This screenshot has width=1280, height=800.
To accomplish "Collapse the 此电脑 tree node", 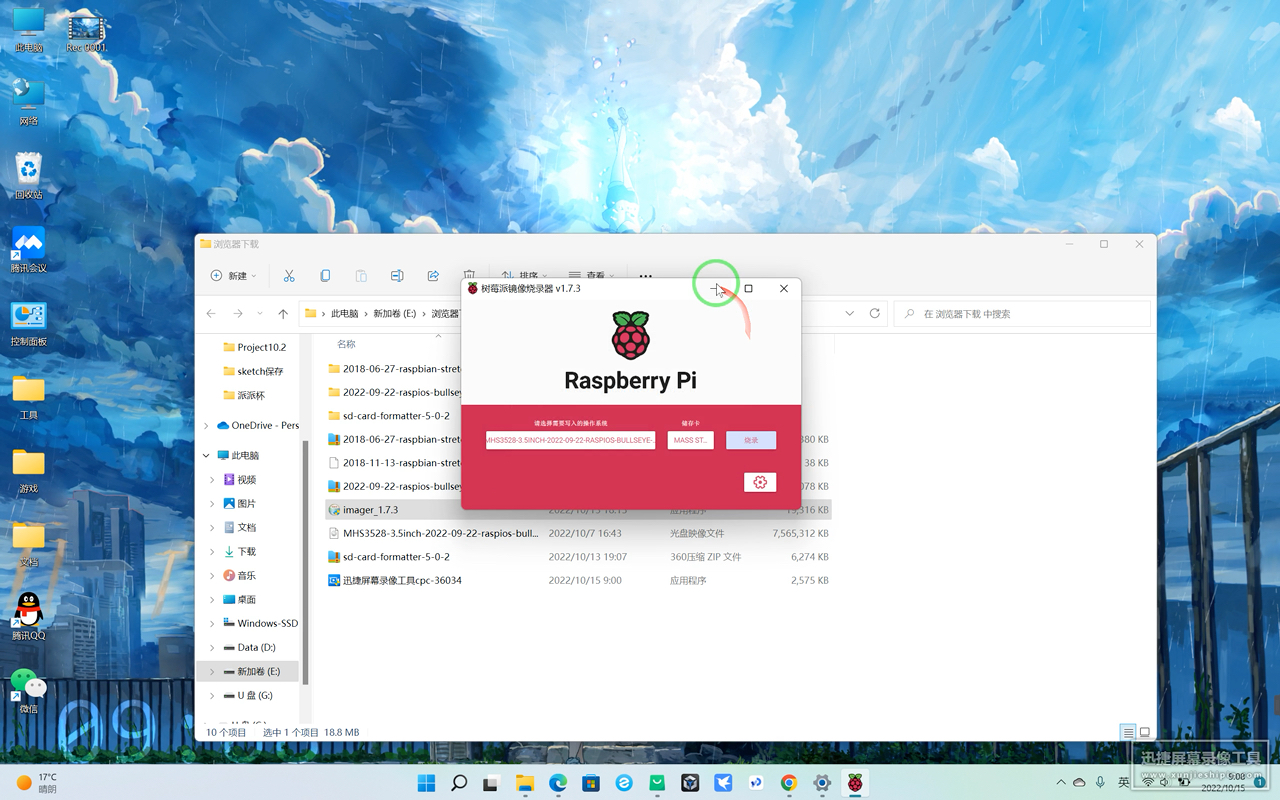I will click(207, 455).
